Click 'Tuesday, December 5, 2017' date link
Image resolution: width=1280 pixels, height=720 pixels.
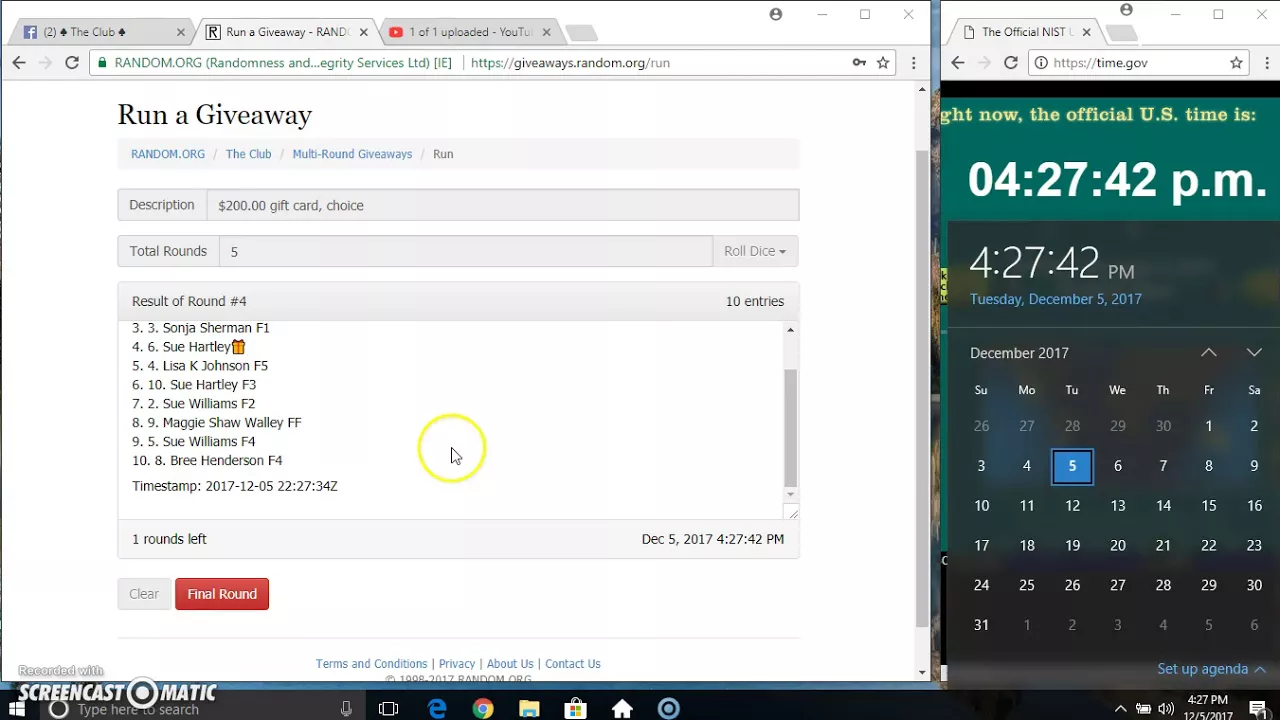[x=1055, y=299]
